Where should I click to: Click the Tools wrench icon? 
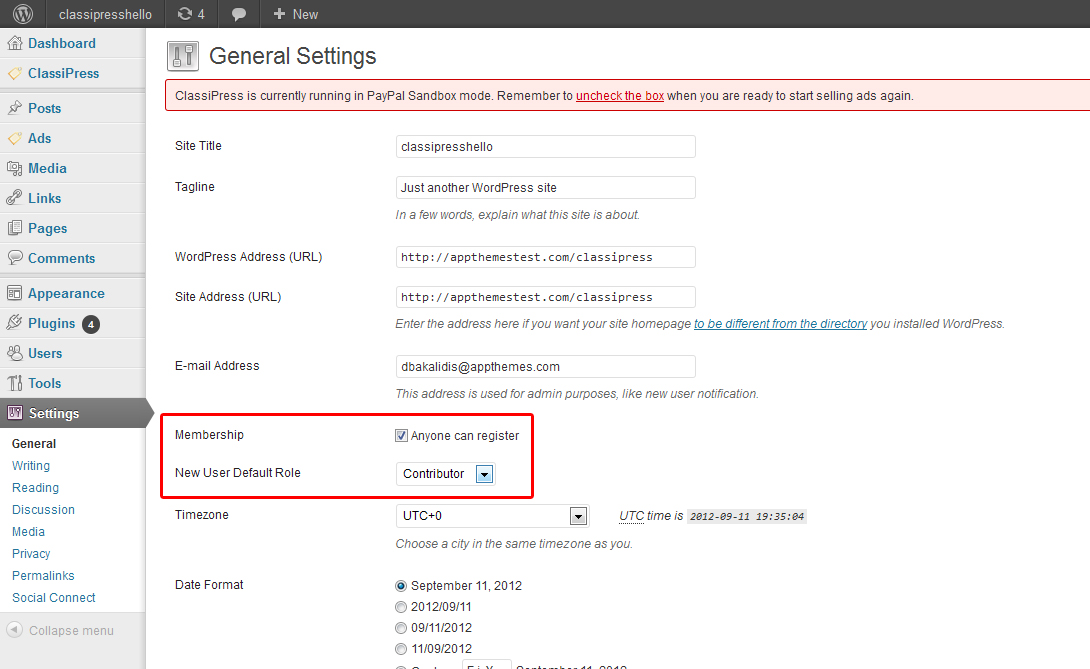point(15,383)
